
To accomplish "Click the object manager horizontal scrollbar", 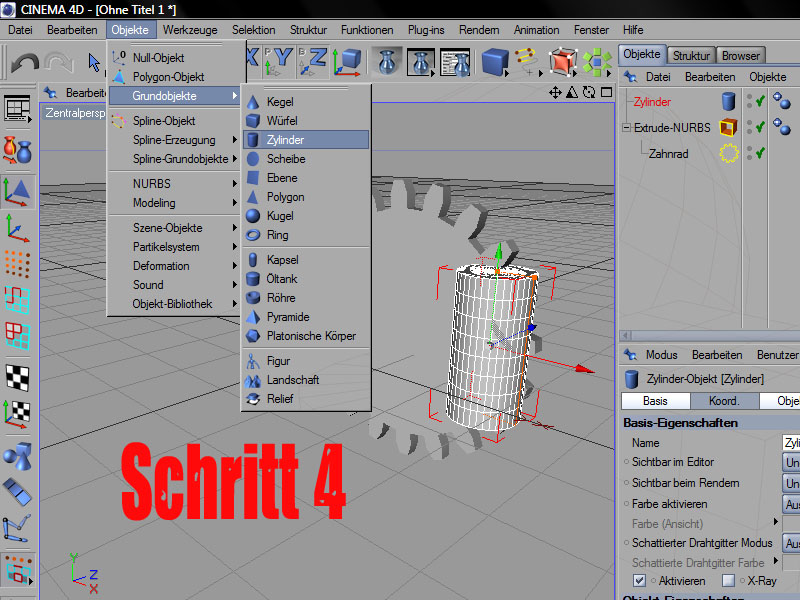I will [x=709, y=335].
